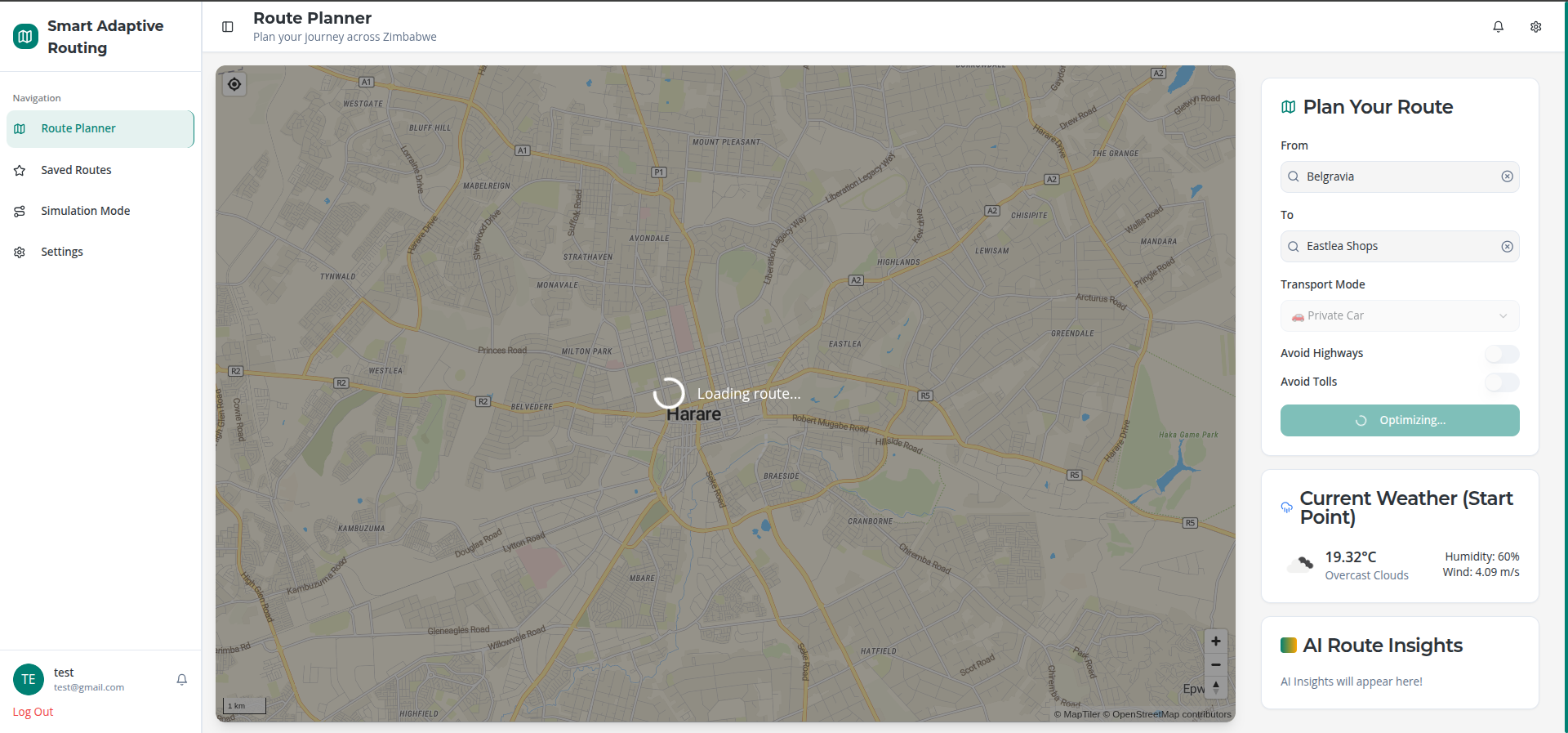Click the map locate-me icon

(x=234, y=84)
